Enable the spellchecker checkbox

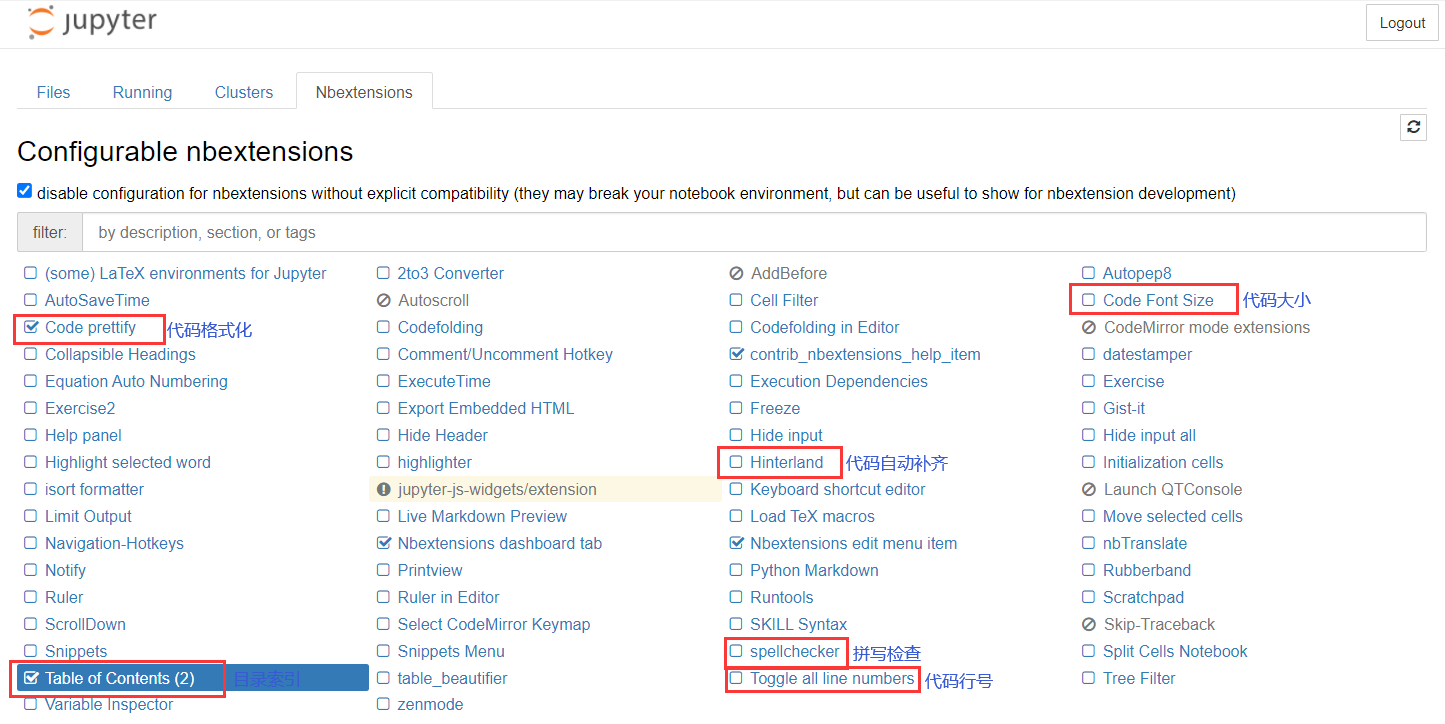737,651
